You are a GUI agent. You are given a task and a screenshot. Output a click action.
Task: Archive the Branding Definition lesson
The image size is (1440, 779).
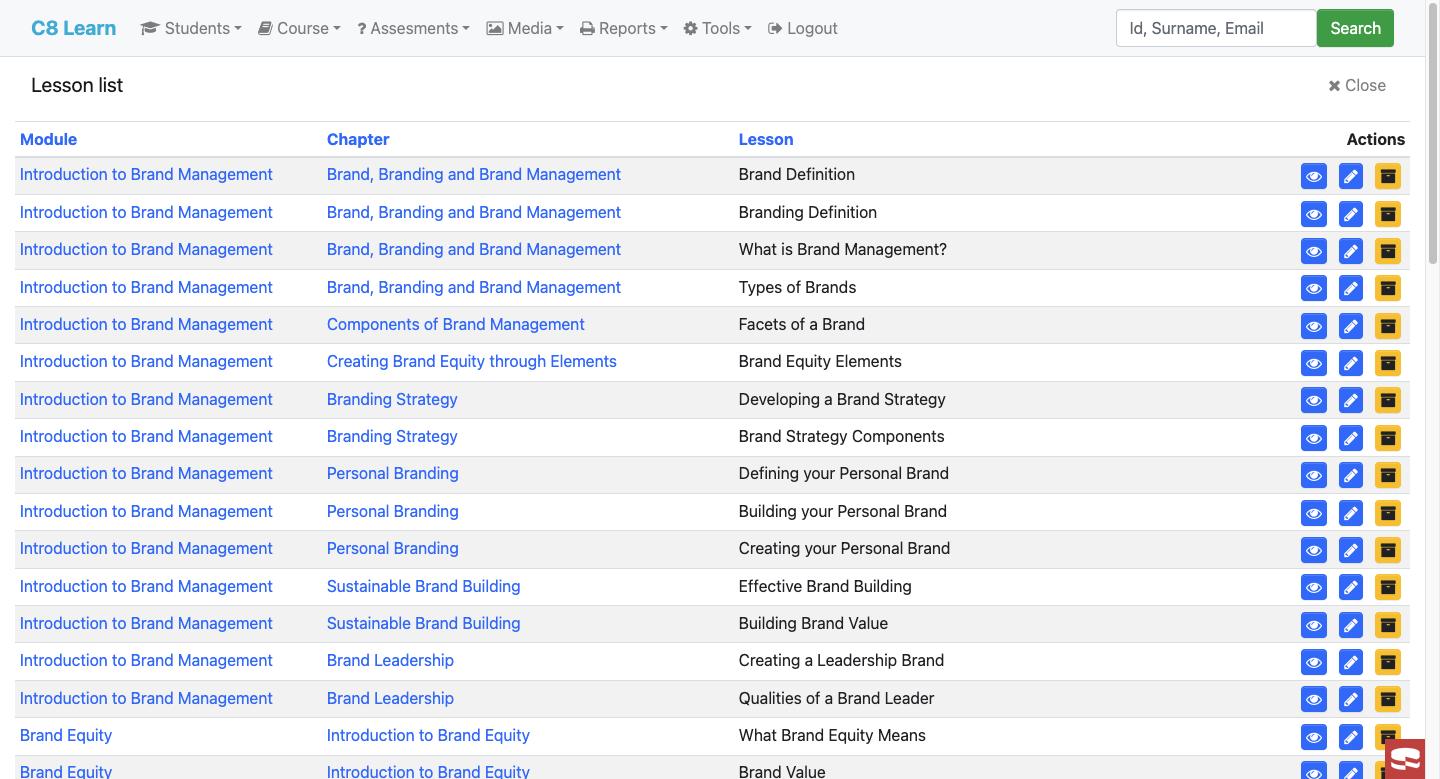[1387, 214]
